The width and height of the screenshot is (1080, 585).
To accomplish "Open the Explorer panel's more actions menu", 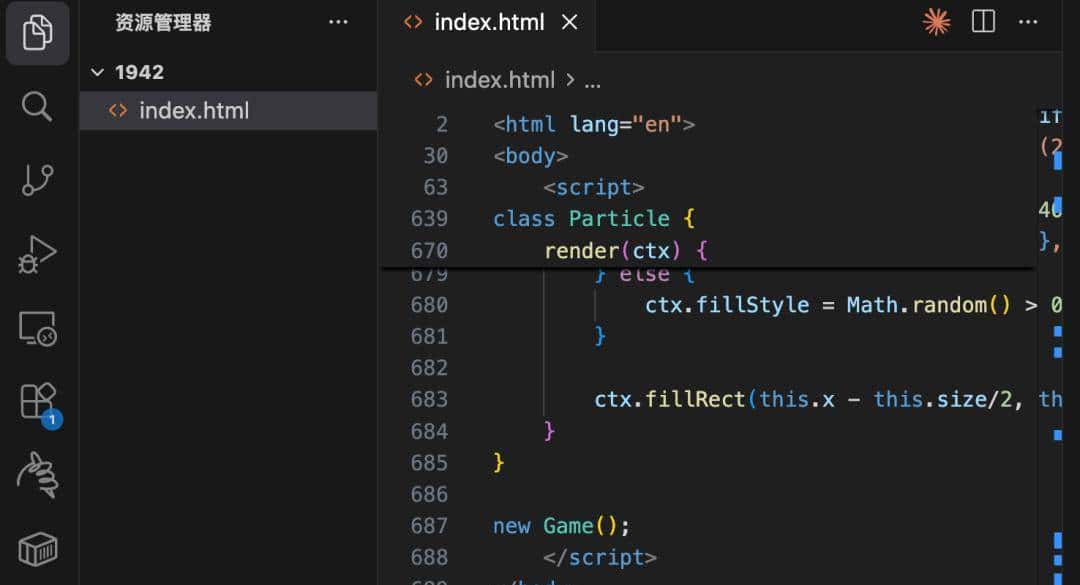I will (x=338, y=22).
